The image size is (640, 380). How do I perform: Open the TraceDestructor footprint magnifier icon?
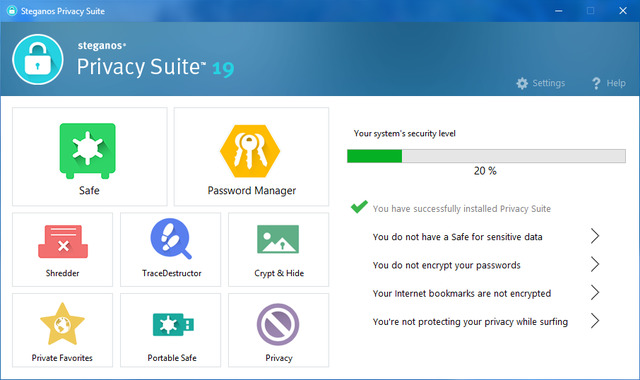[x=171, y=239]
